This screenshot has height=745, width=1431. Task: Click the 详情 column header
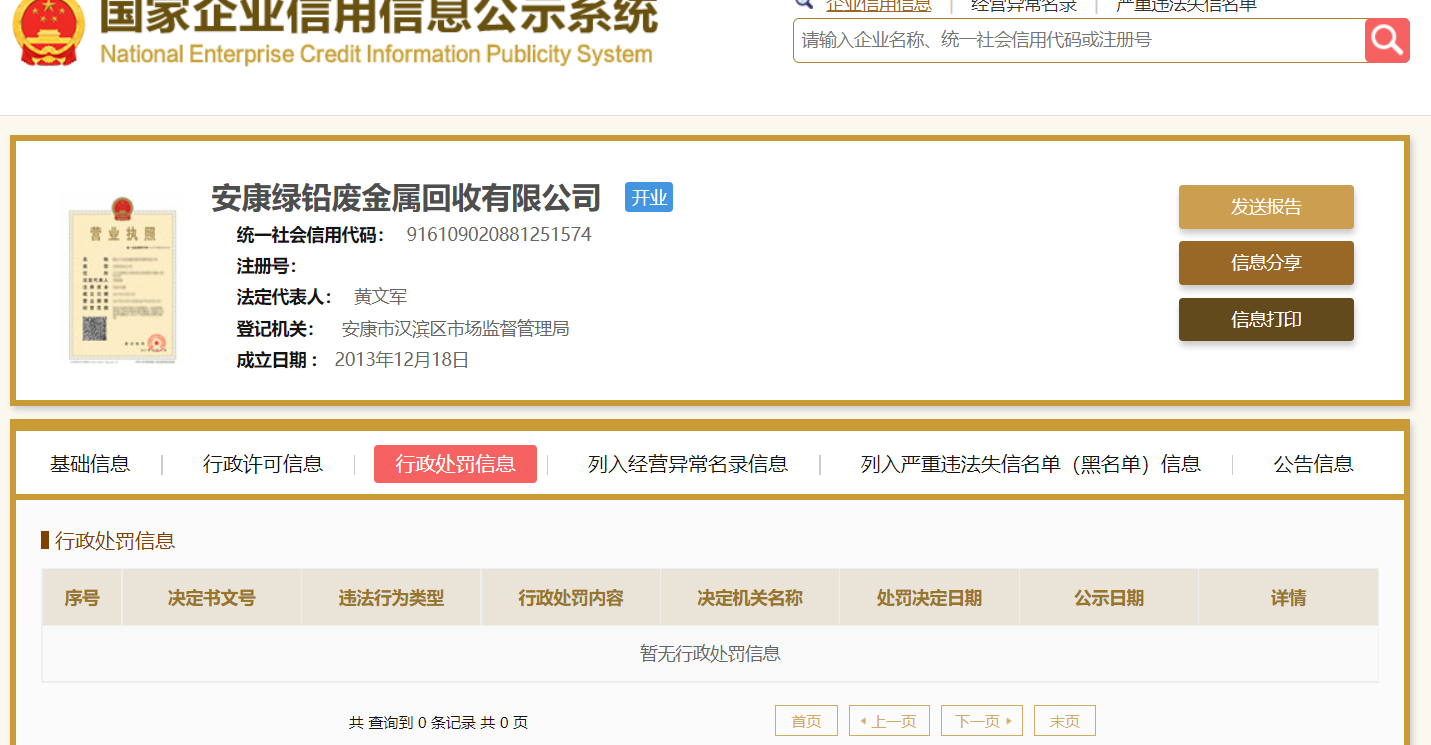tap(1288, 598)
